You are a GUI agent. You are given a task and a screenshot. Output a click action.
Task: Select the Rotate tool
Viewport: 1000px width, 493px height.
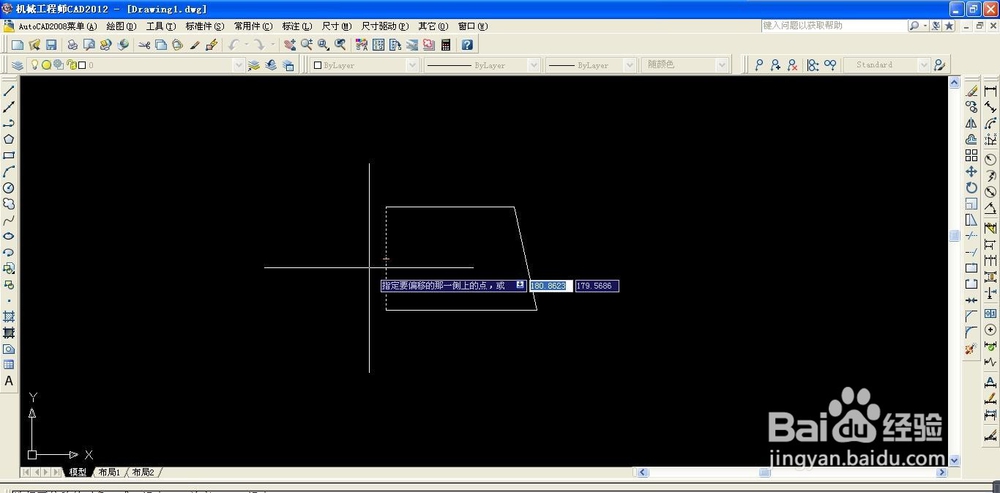click(x=971, y=188)
